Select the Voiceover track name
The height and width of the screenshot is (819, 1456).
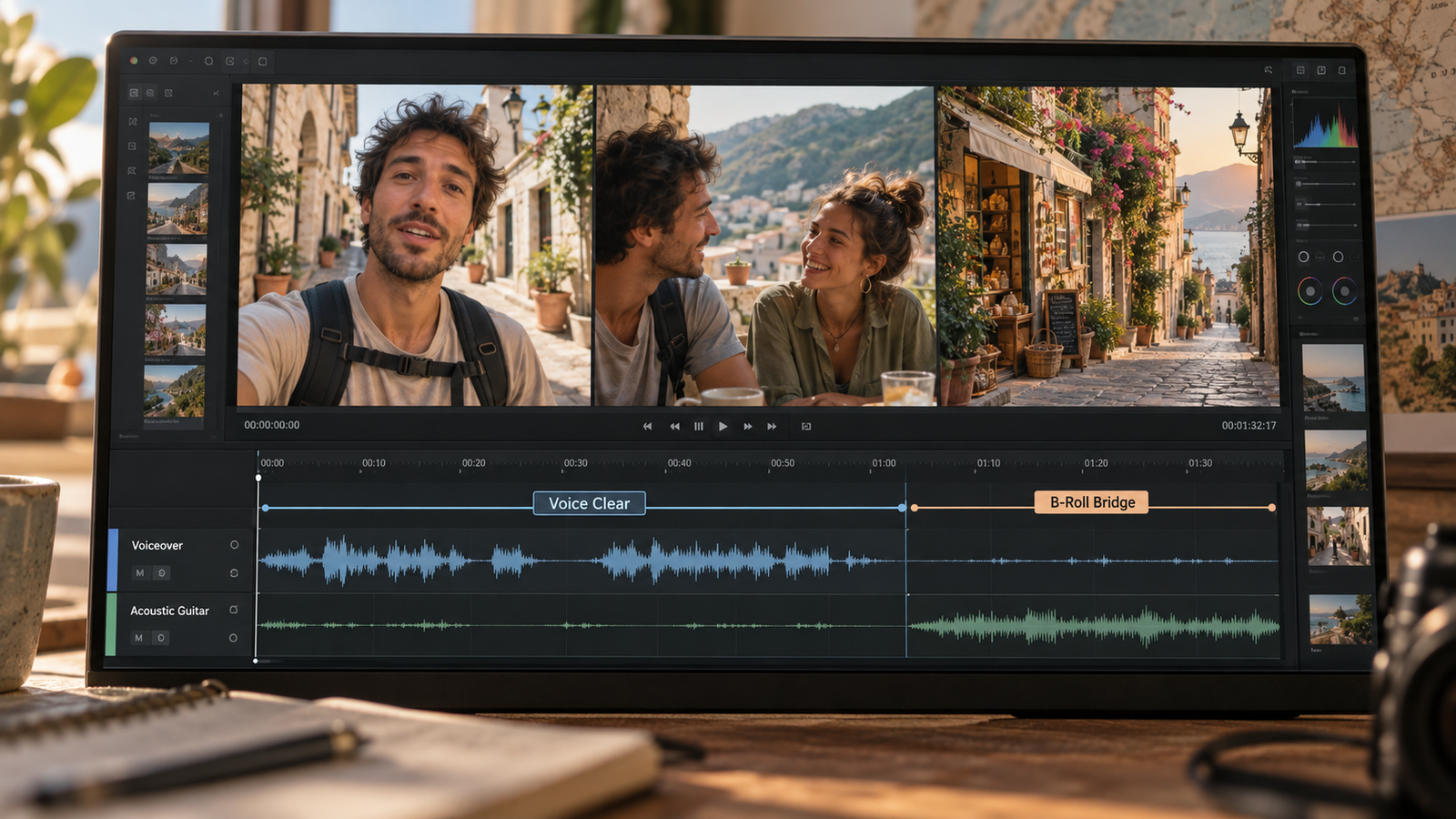click(x=157, y=546)
